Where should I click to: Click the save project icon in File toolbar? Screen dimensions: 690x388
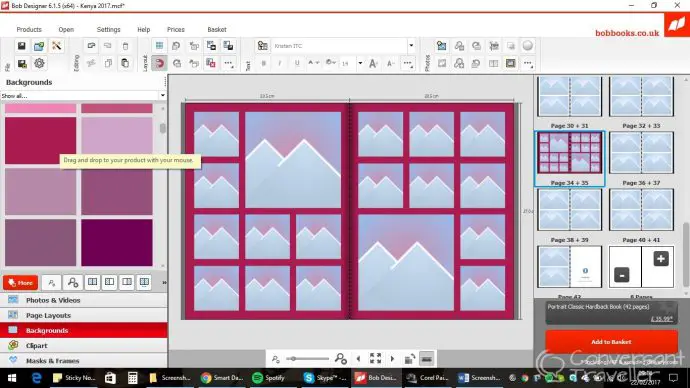pos(22,46)
